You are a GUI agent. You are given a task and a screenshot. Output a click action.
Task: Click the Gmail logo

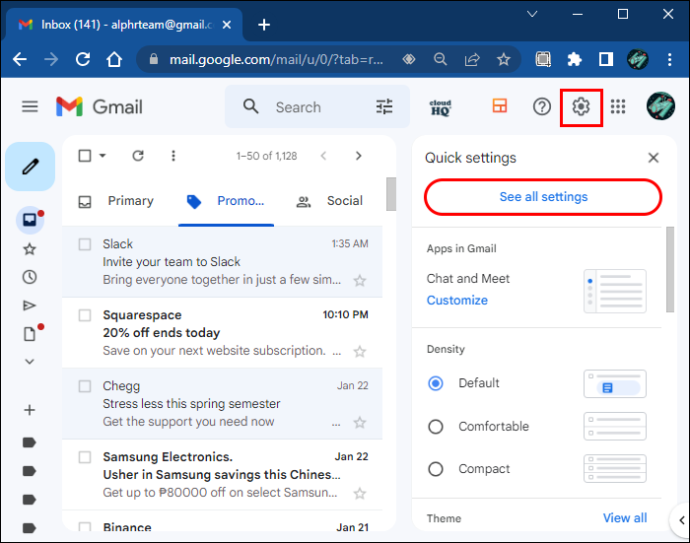click(x=99, y=107)
